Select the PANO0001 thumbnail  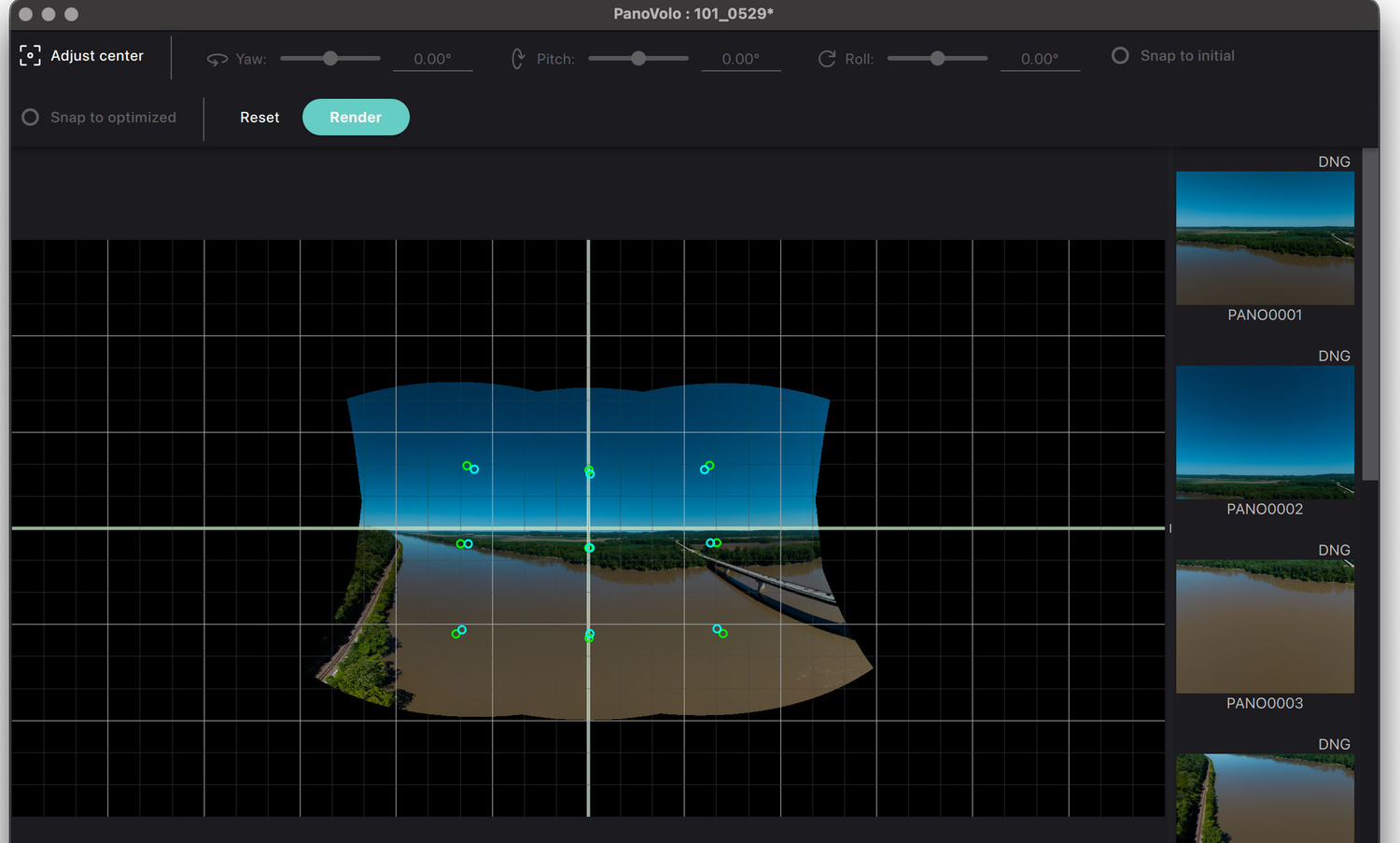(1265, 238)
